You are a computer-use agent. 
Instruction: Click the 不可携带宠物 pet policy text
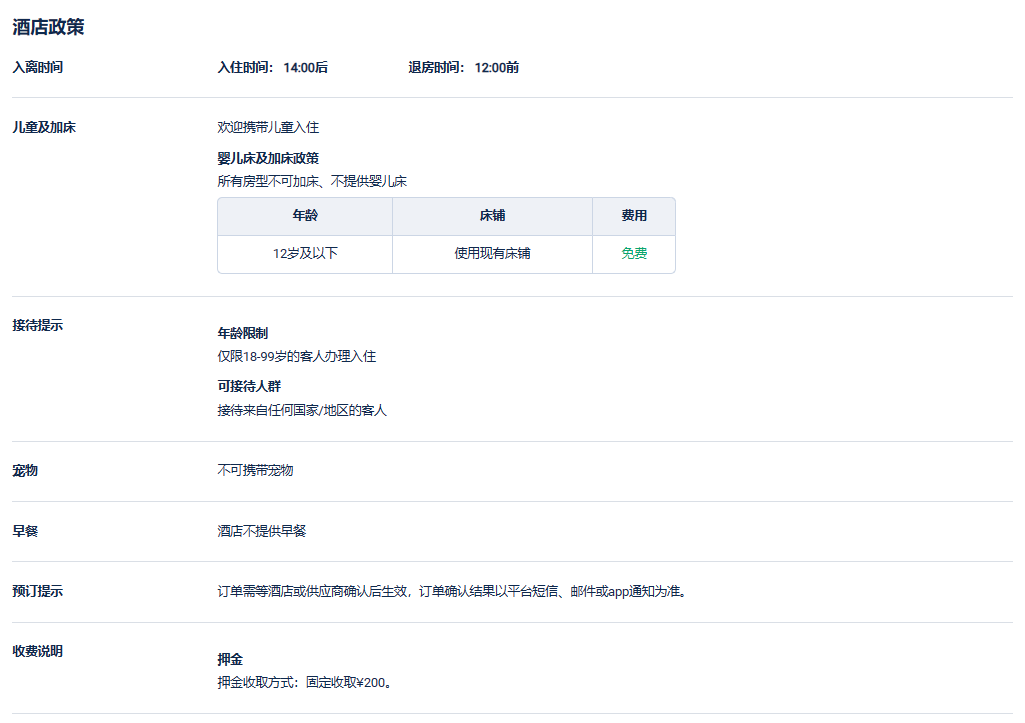255,471
